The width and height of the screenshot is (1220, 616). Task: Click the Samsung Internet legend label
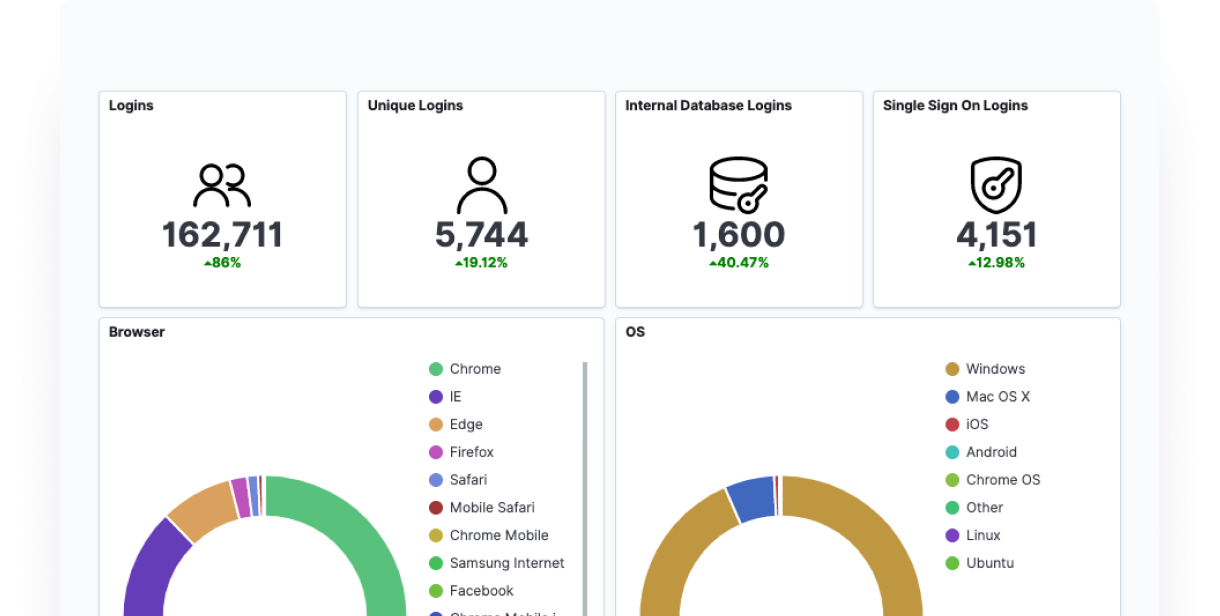(x=507, y=563)
